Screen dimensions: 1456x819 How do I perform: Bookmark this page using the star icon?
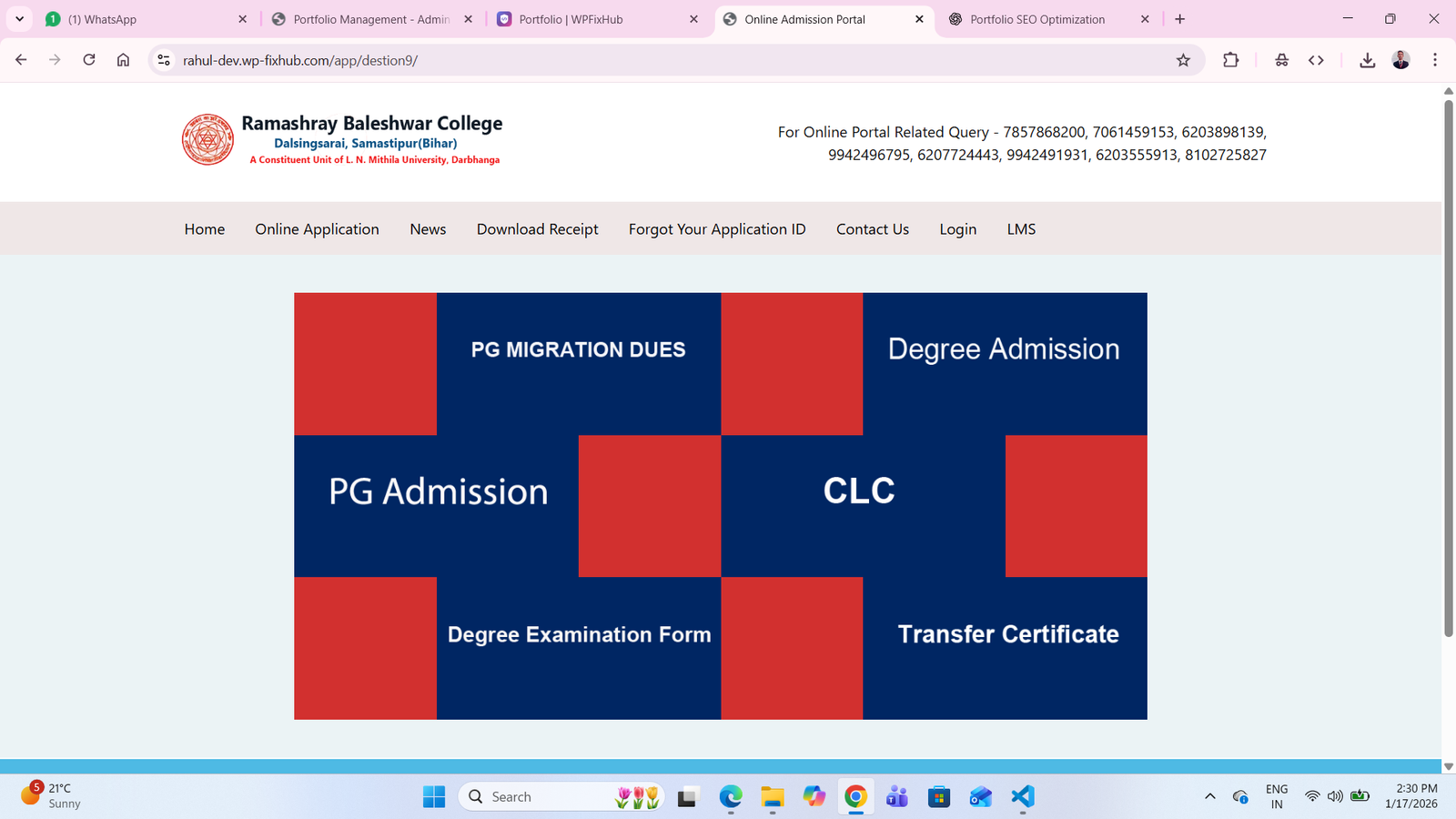[x=1183, y=60]
